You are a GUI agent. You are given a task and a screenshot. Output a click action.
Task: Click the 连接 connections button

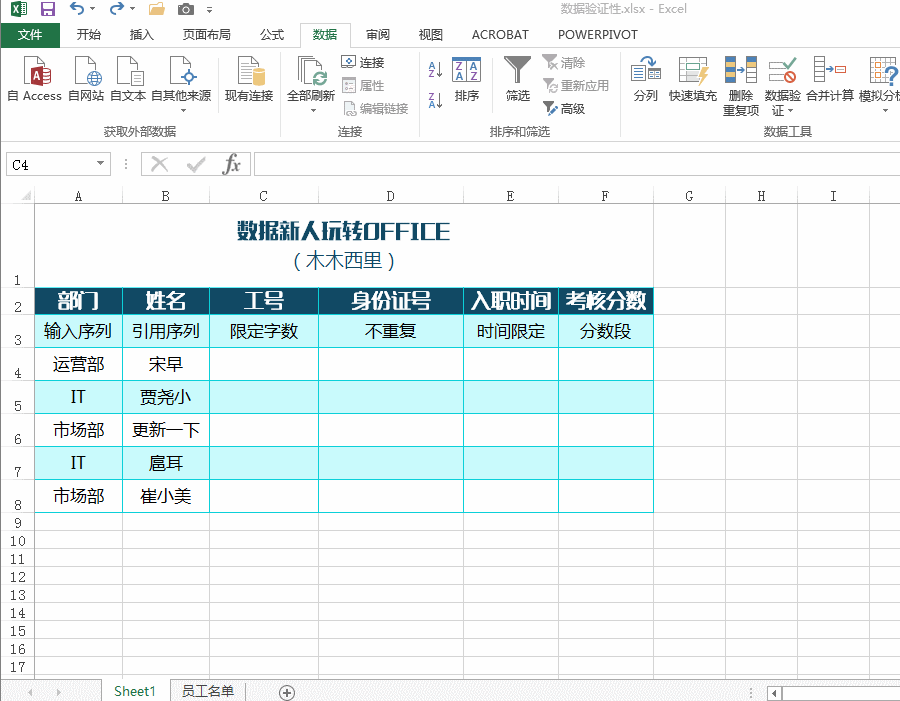coord(363,62)
